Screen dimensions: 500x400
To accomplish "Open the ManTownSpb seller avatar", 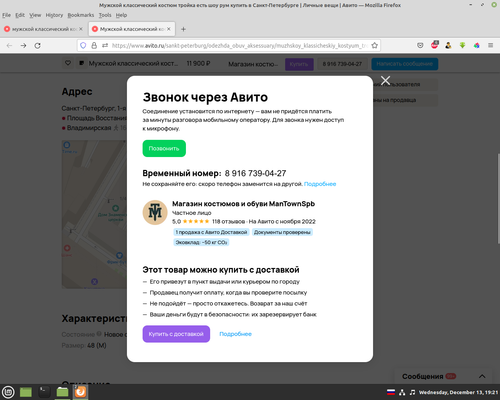I will click(x=155, y=212).
